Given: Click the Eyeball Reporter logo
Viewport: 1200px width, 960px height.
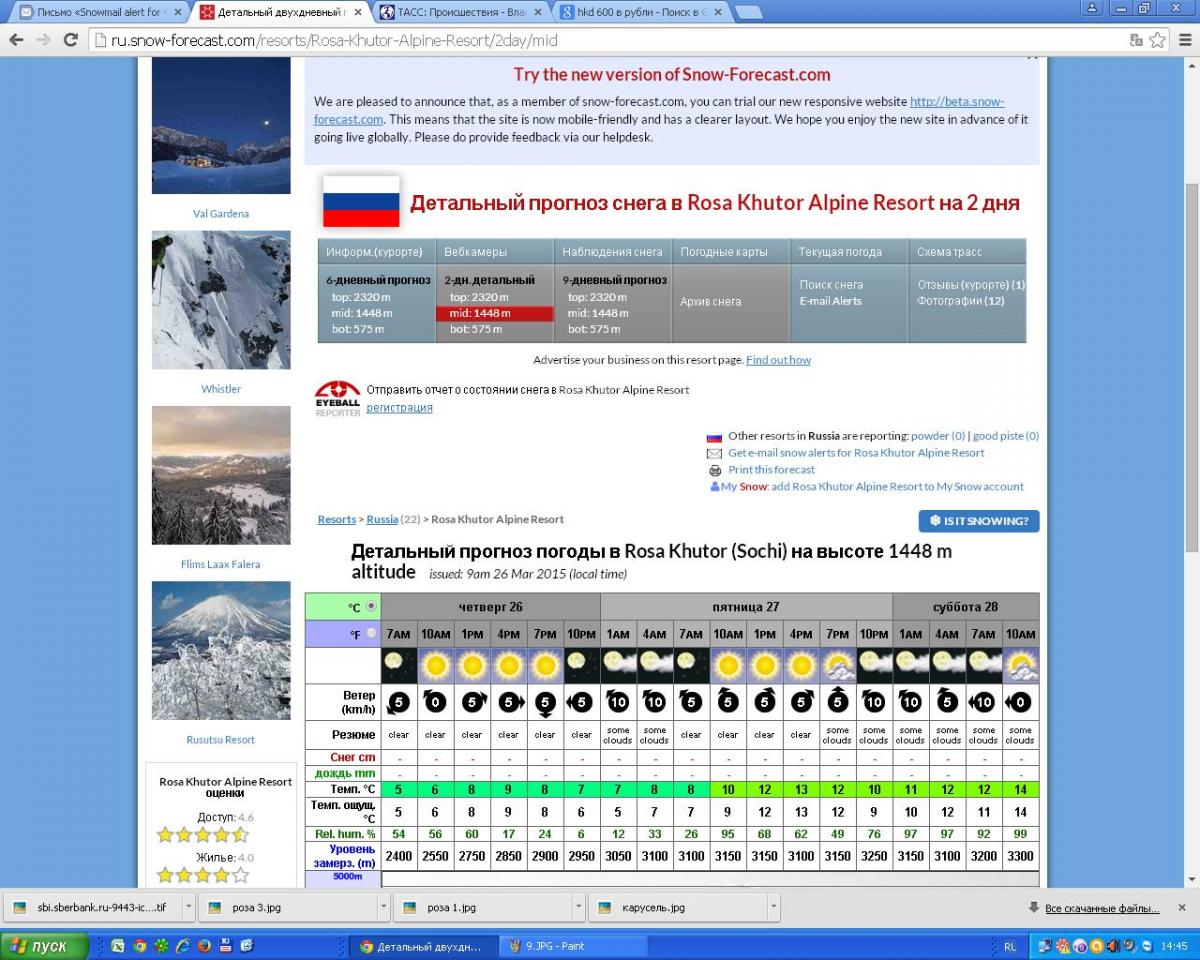Looking at the screenshot, I should (x=337, y=398).
